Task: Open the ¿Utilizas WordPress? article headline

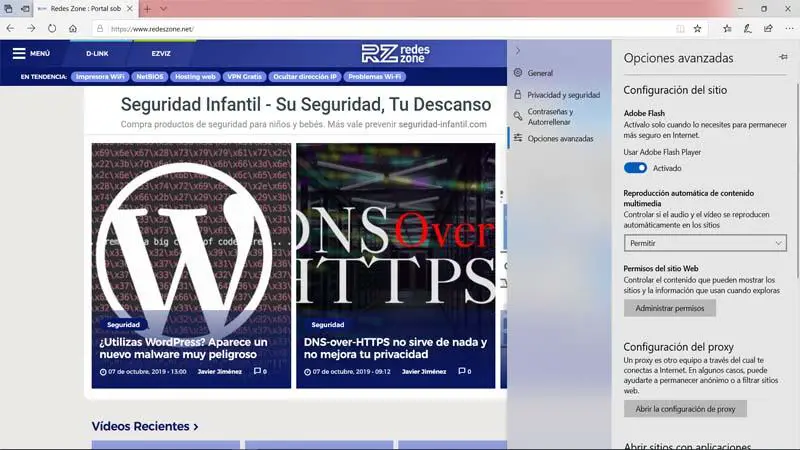Action: (184, 348)
